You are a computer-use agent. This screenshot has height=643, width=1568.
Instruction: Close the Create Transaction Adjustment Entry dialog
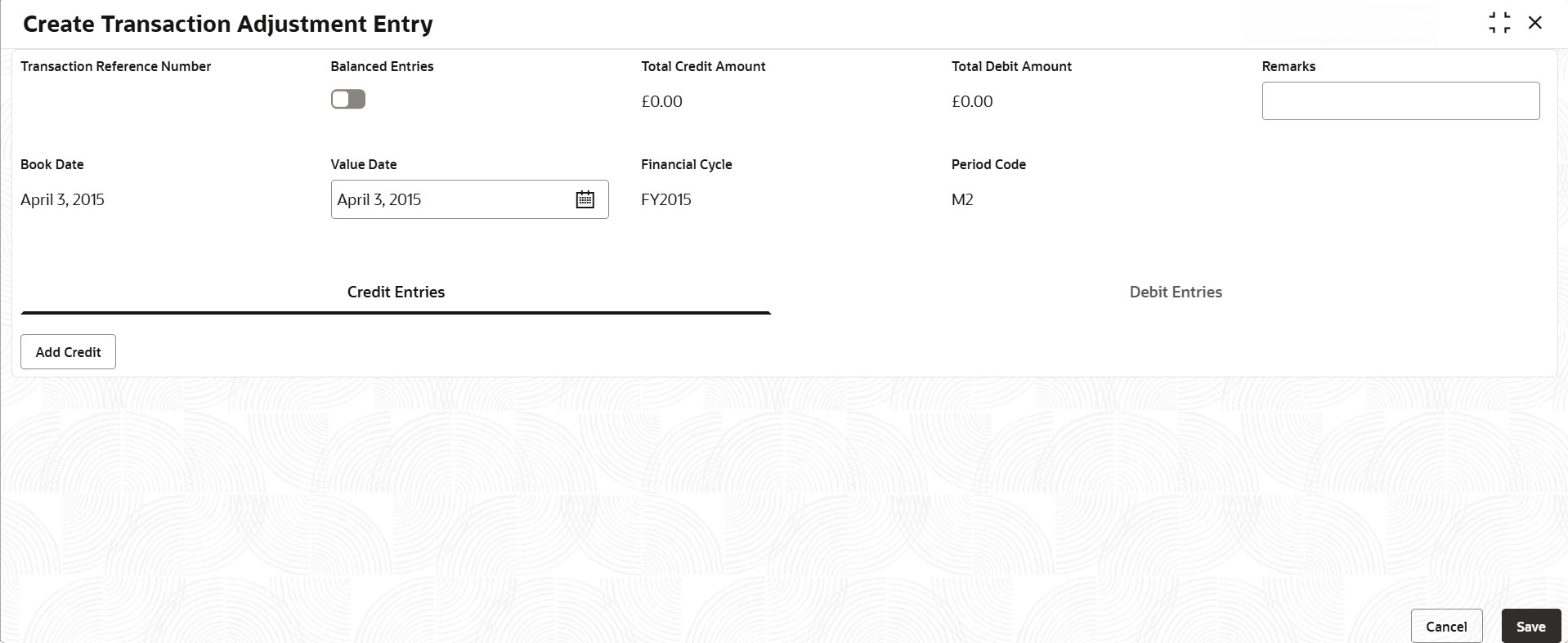tap(1535, 23)
